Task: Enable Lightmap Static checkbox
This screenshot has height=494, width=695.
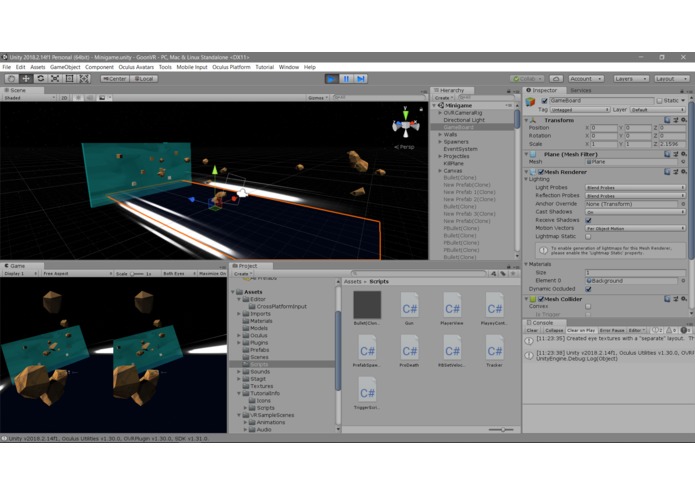Action: coord(588,237)
